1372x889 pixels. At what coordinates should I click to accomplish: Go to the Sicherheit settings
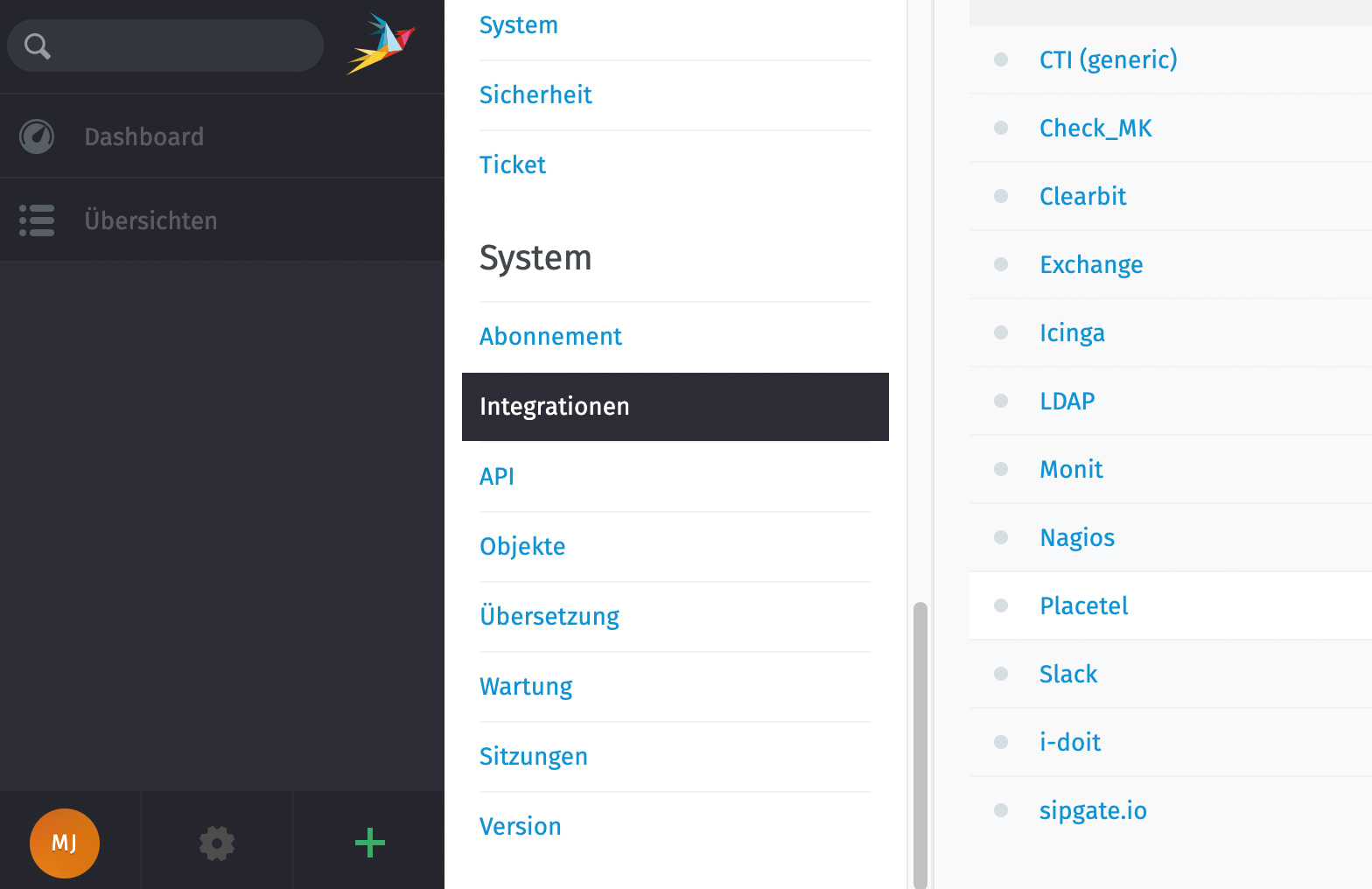[x=535, y=94]
